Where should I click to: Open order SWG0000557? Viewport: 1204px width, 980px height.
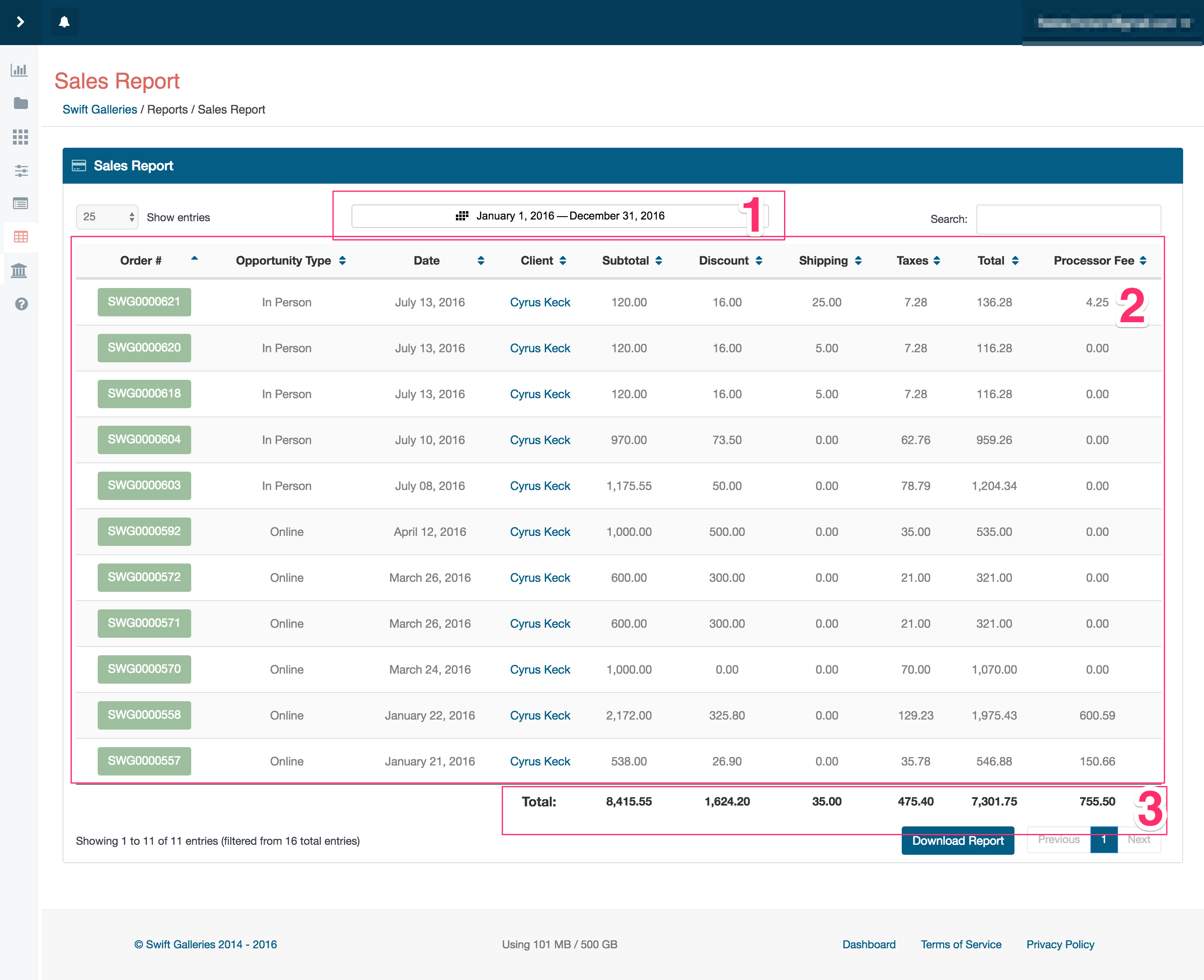click(x=144, y=761)
